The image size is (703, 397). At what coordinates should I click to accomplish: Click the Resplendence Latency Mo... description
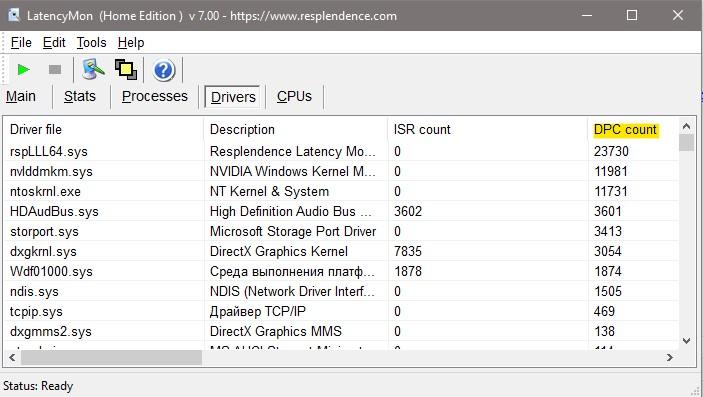(x=292, y=152)
